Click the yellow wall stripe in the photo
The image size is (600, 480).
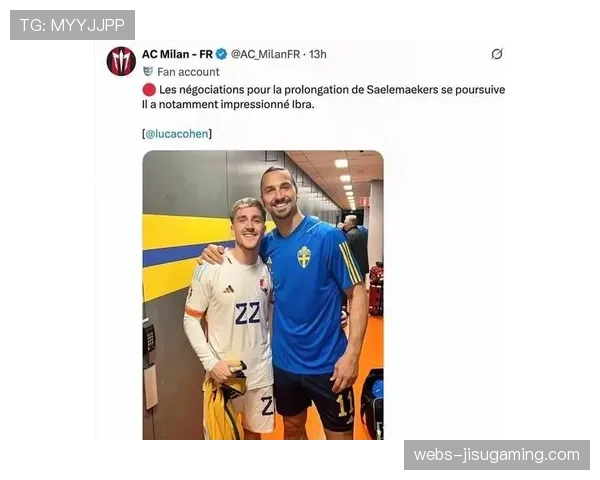click(x=187, y=231)
